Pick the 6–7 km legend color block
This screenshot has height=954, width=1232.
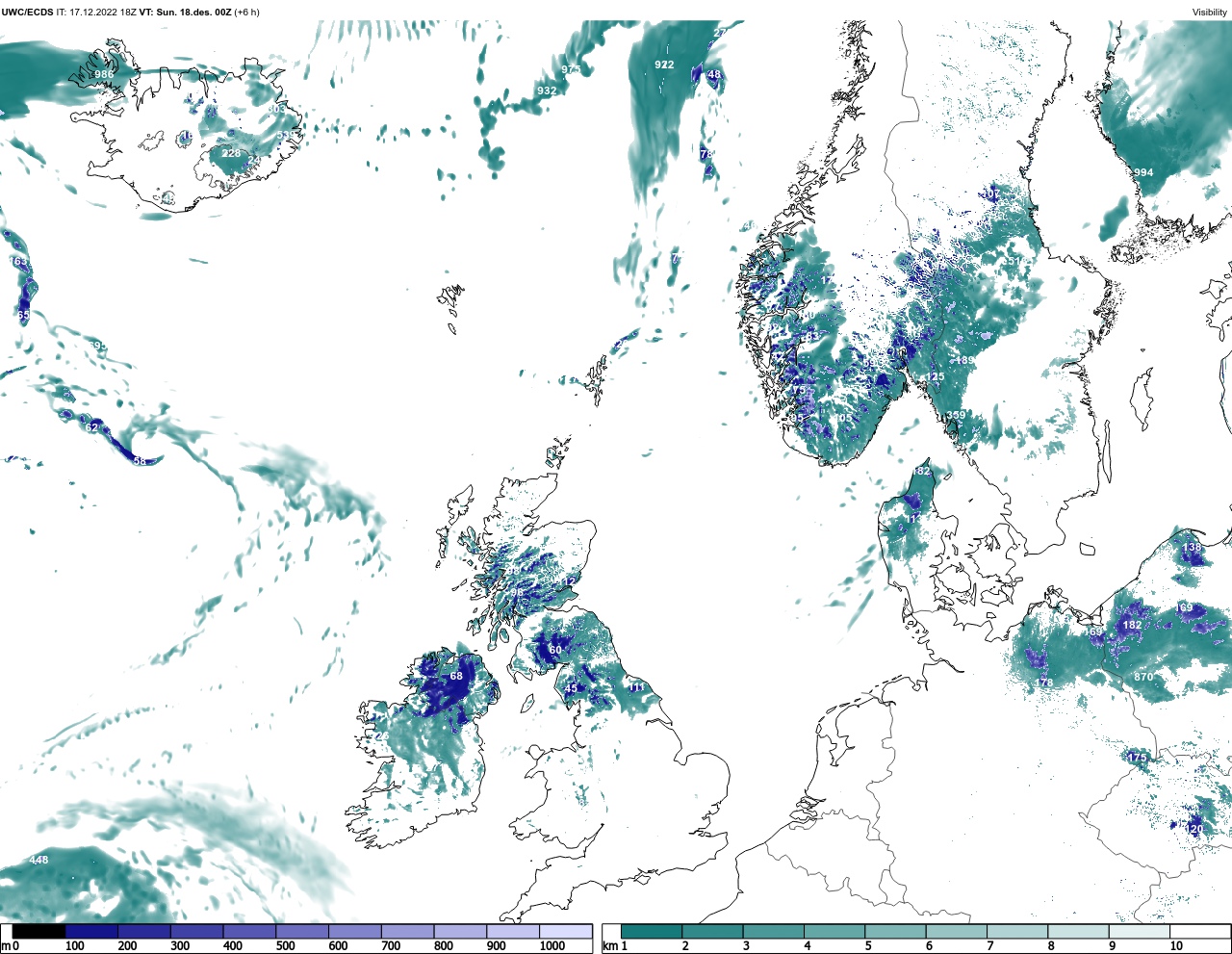pos(956,931)
